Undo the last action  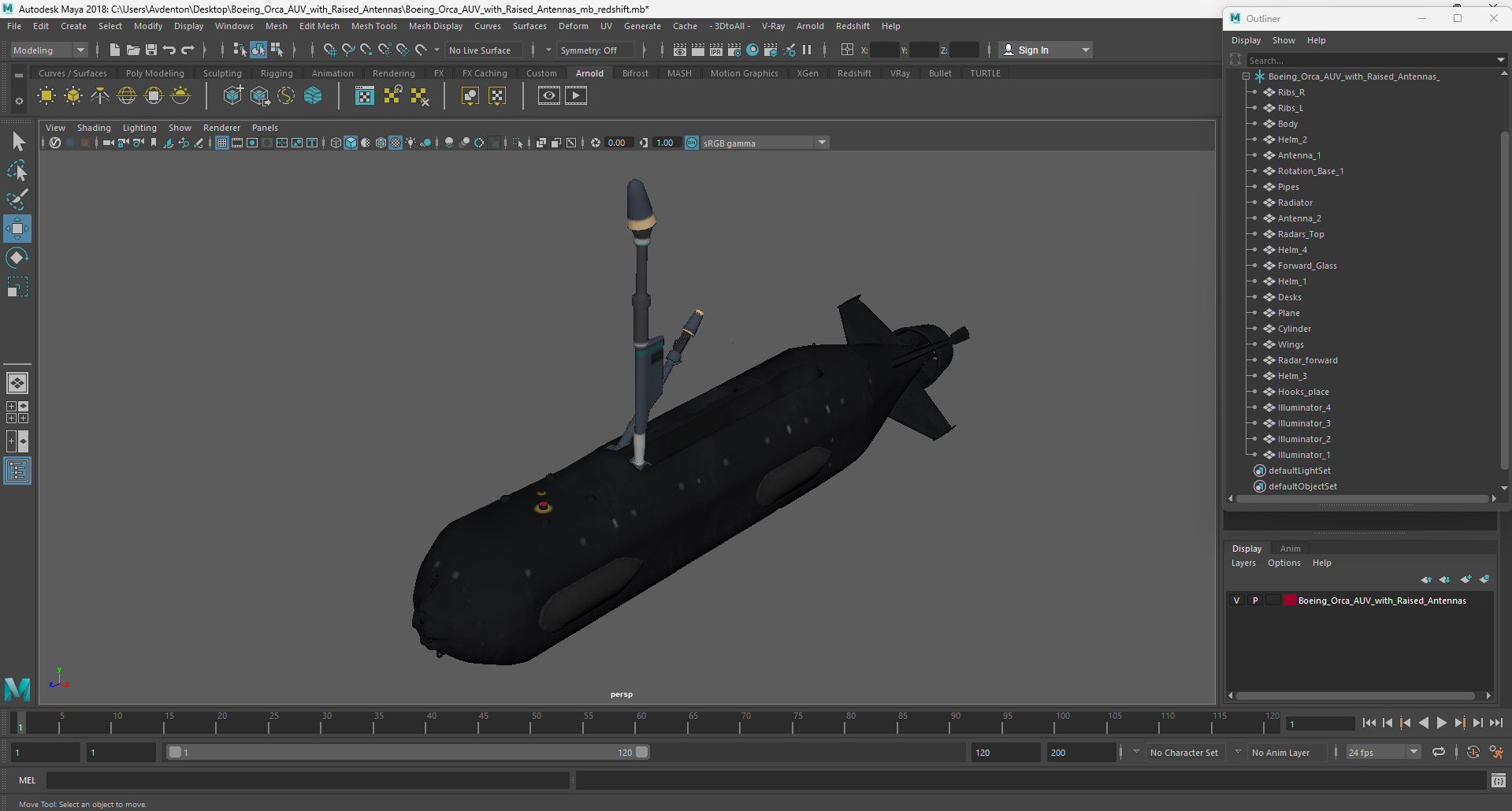pyautogui.click(x=169, y=50)
